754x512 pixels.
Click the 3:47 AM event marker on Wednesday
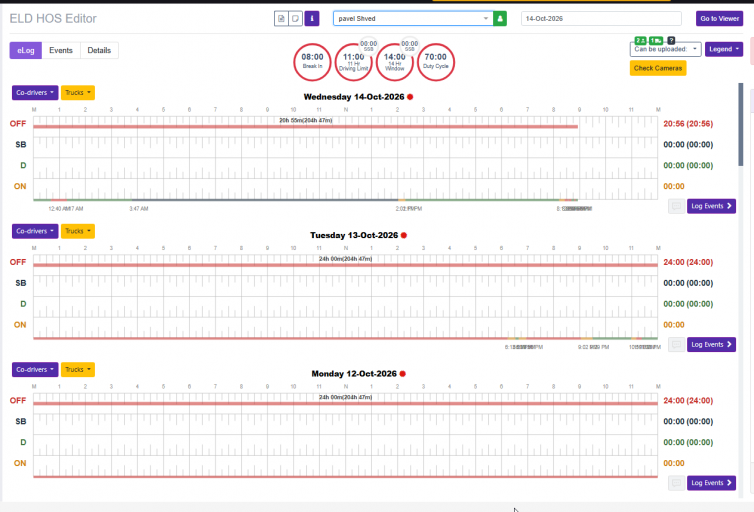(x=138, y=209)
